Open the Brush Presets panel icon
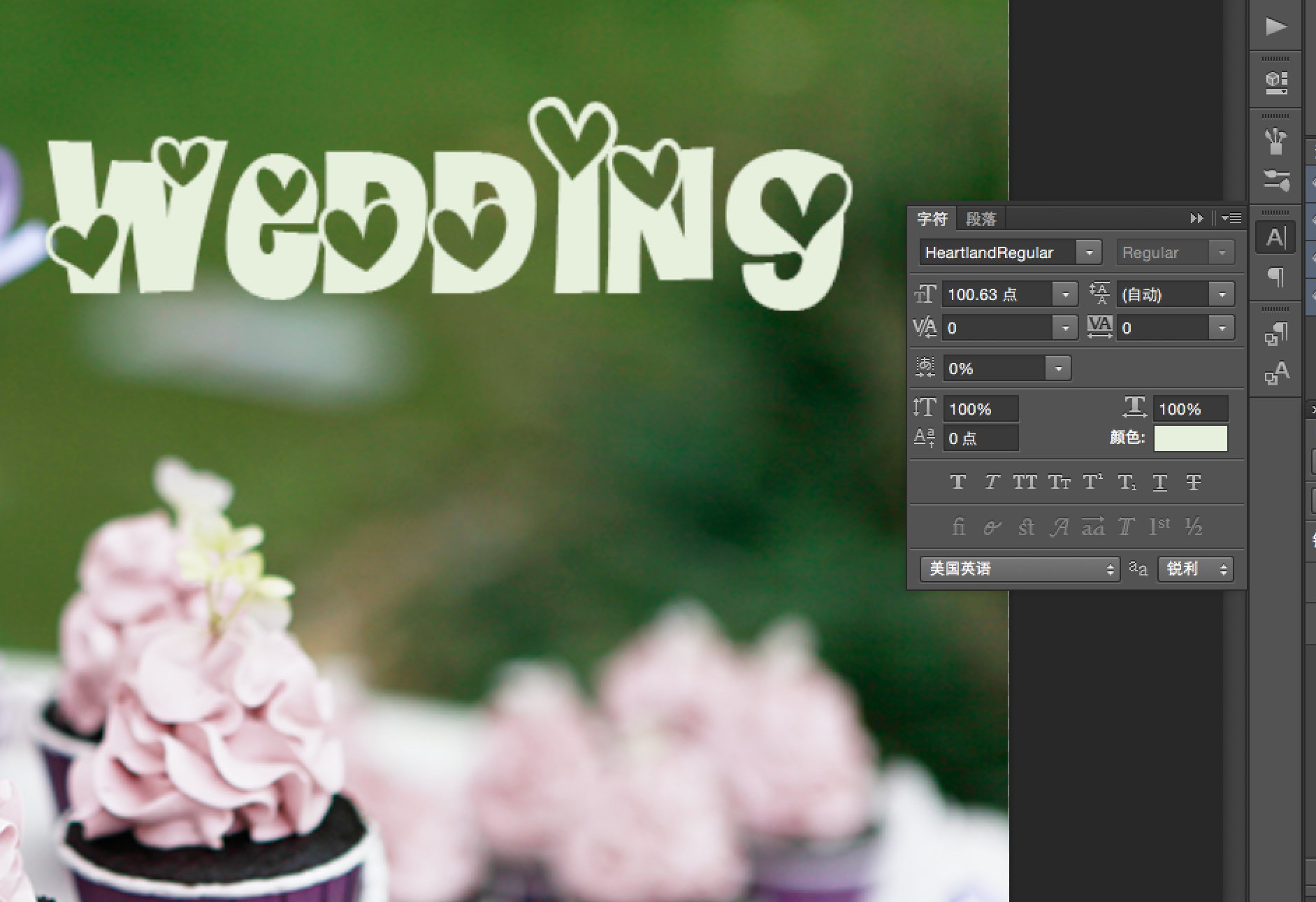Image resolution: width=1316 pixels, height=902 pixels. pos(1276,141)
